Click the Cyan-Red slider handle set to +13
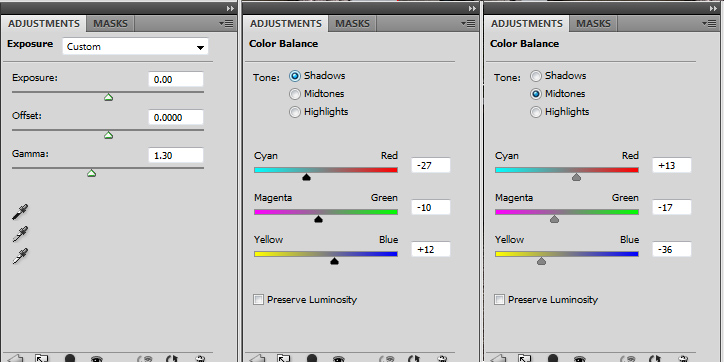724x362 pixels. coord(576,177)
